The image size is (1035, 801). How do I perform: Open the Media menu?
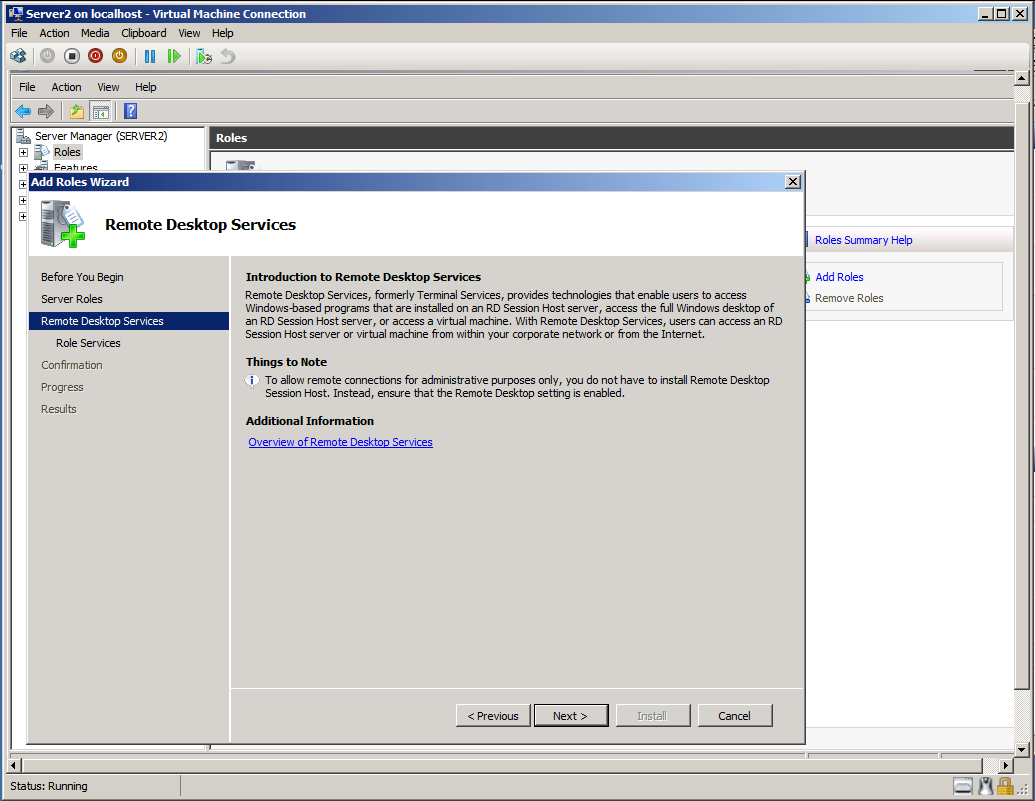[x=95, y=33]
